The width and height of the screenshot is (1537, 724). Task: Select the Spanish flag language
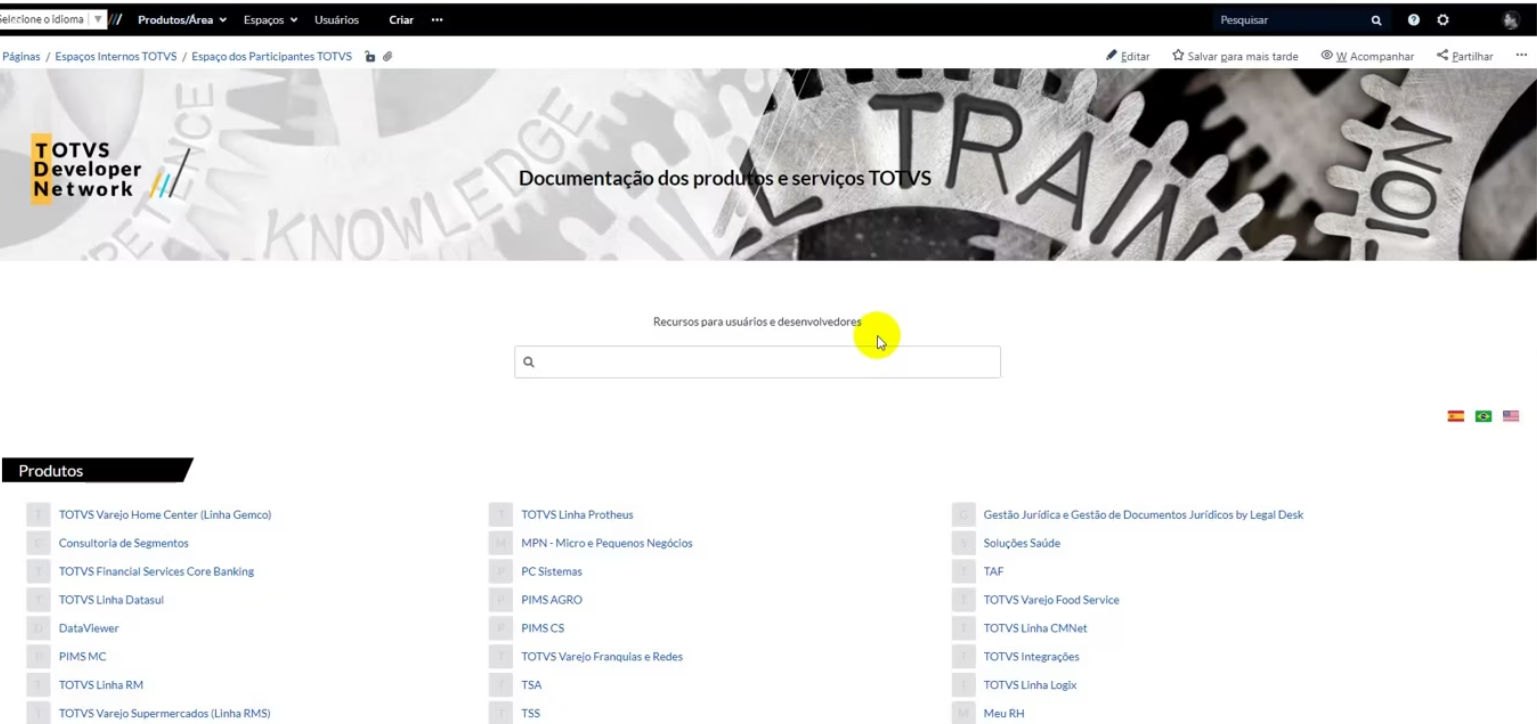pos(1456,416)
